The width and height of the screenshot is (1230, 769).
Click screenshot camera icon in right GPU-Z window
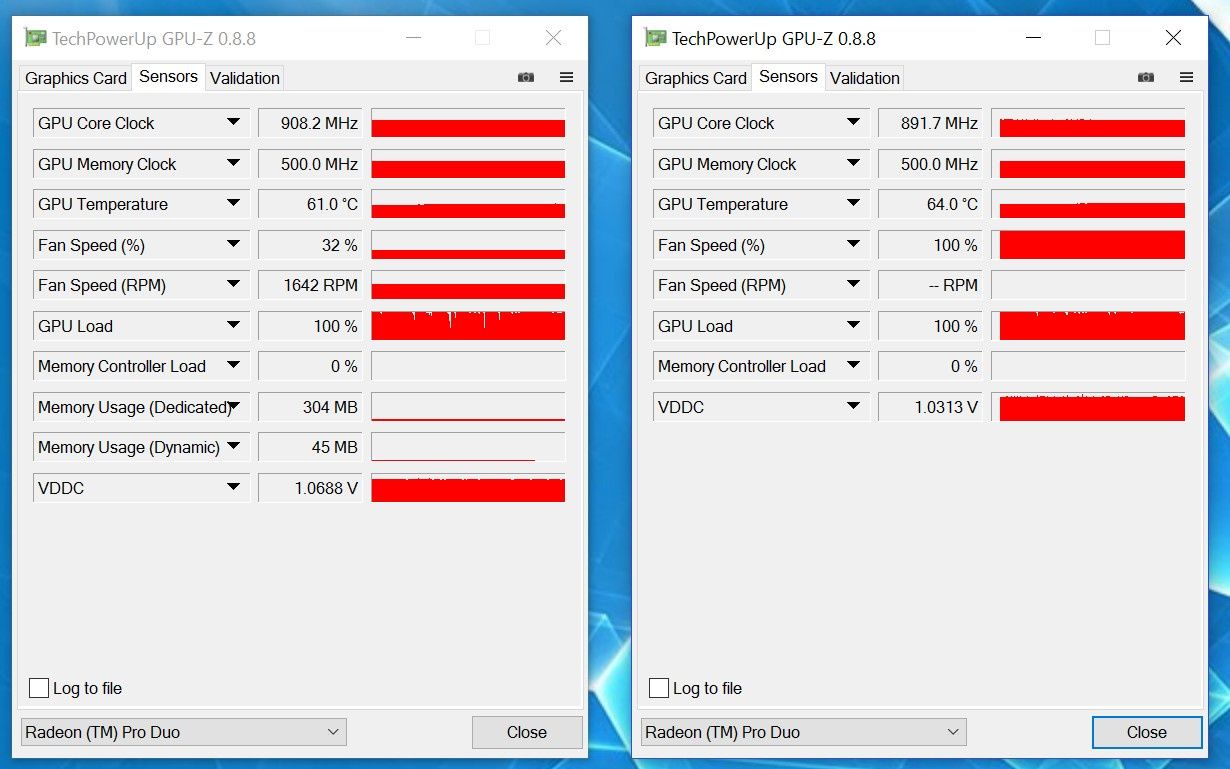[x=1146, y=78]
